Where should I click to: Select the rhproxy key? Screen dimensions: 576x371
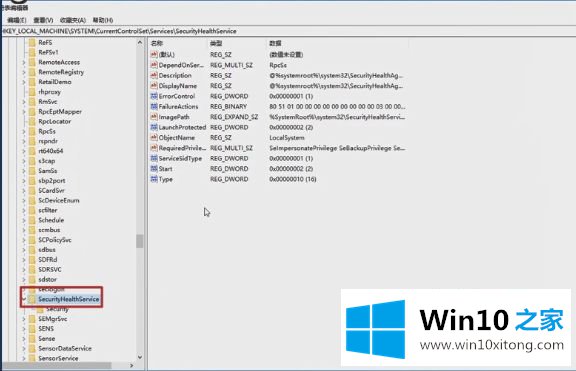coord(50,92)
